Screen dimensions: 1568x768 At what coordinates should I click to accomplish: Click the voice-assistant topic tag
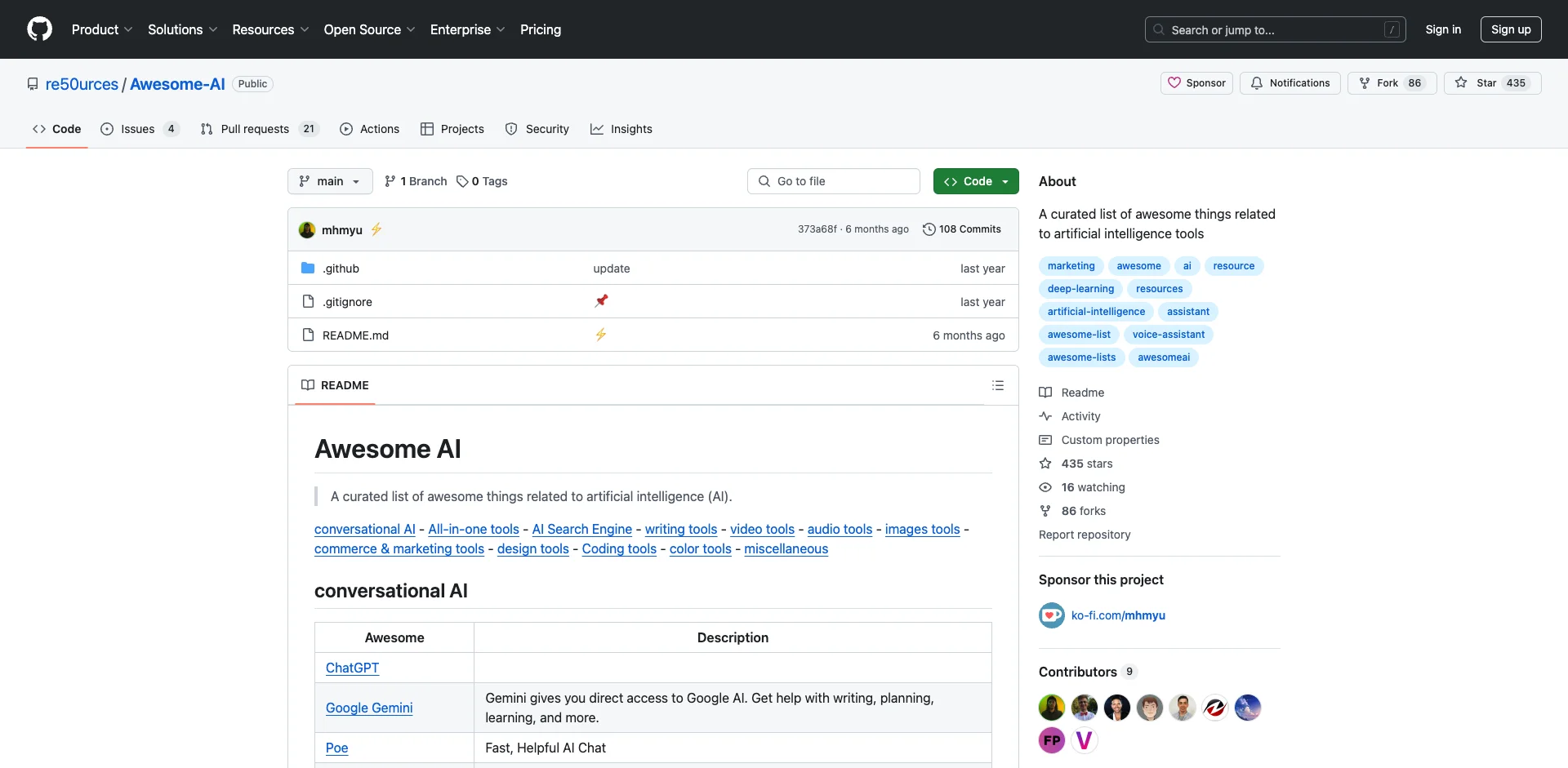tap(1169, 335)
